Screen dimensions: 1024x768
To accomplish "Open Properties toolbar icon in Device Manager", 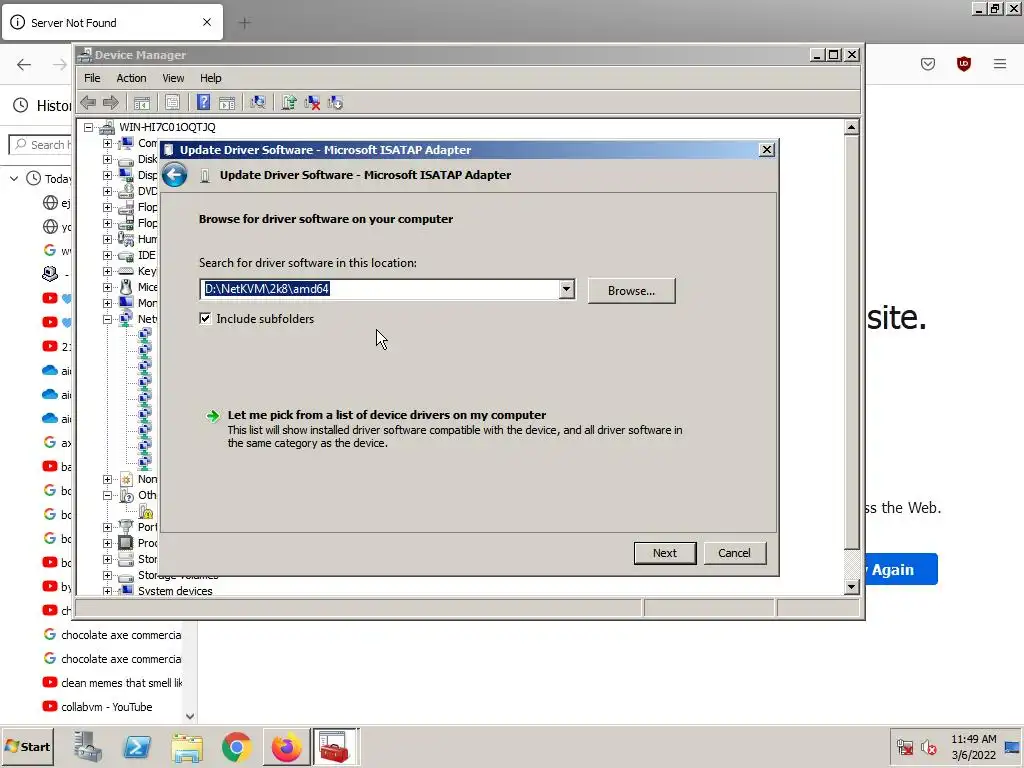I will (172, 103).
